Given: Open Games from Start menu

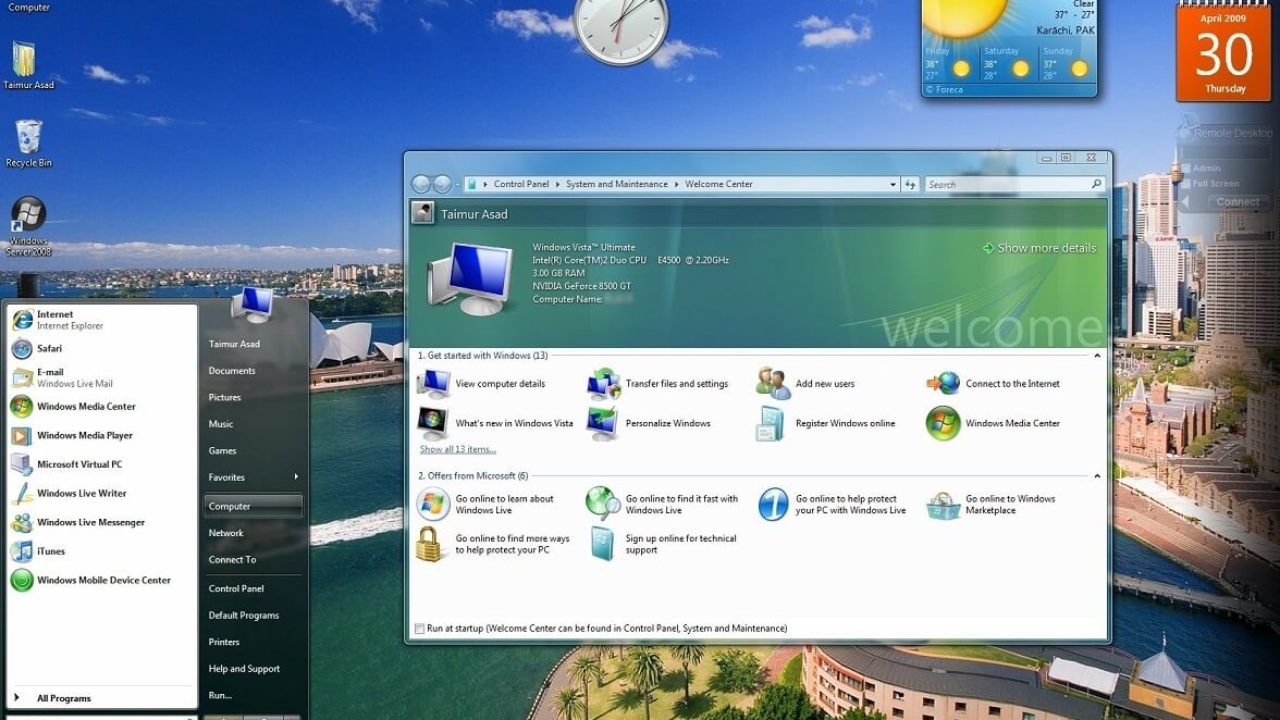Looking at the screenshot, I should pos(223,451).
